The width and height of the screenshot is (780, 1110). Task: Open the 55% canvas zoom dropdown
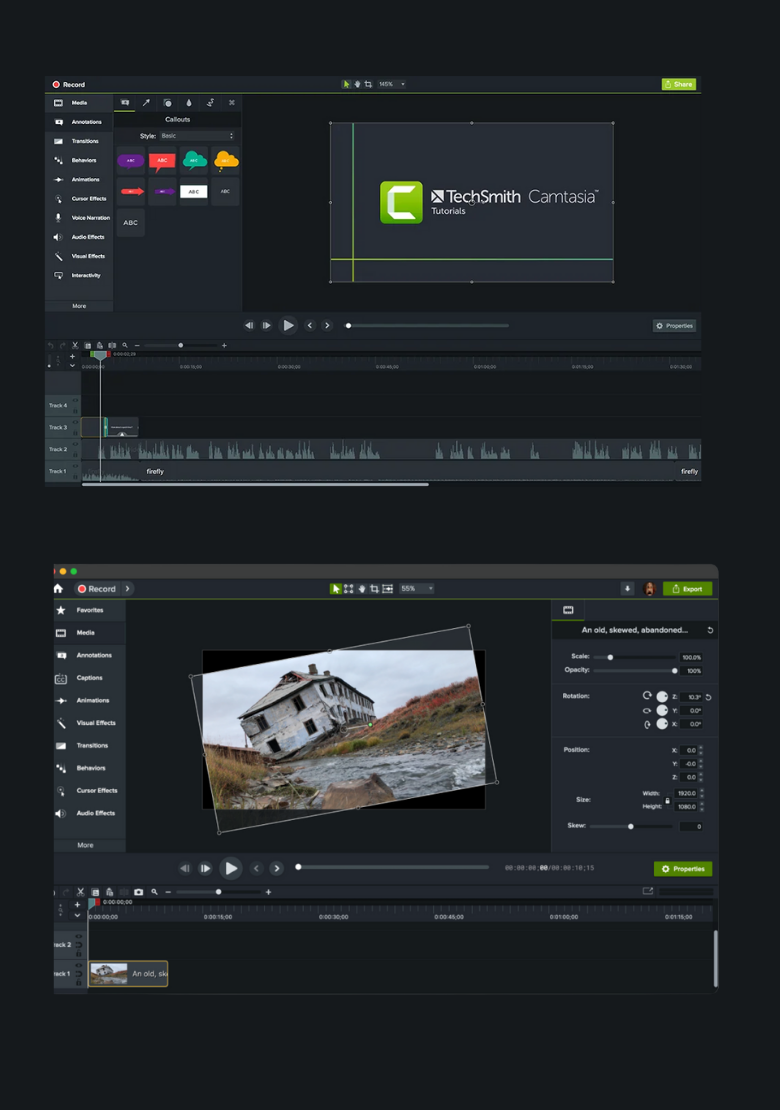416,589
